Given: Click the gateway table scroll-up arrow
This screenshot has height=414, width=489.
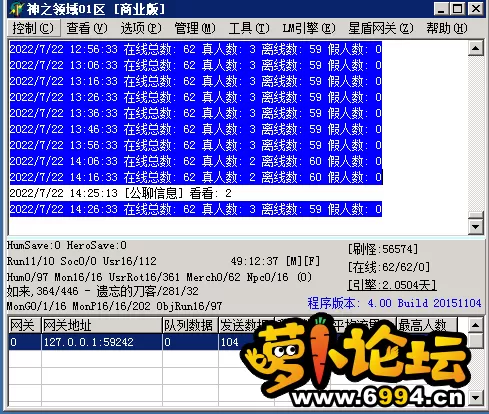Looking at the screenshot, I should click(476, 325).
